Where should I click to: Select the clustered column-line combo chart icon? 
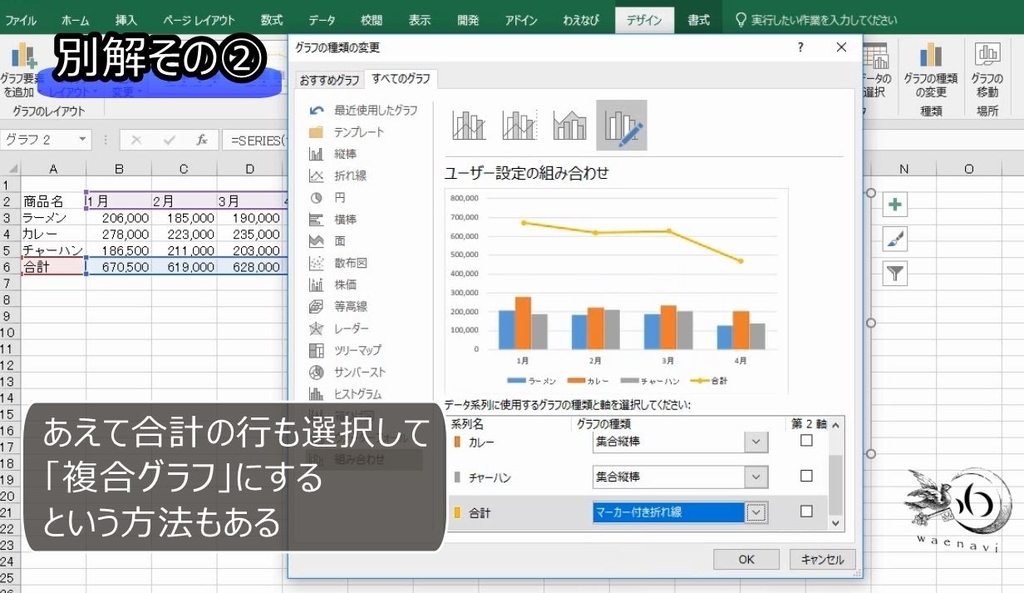(x=469, y=125)
